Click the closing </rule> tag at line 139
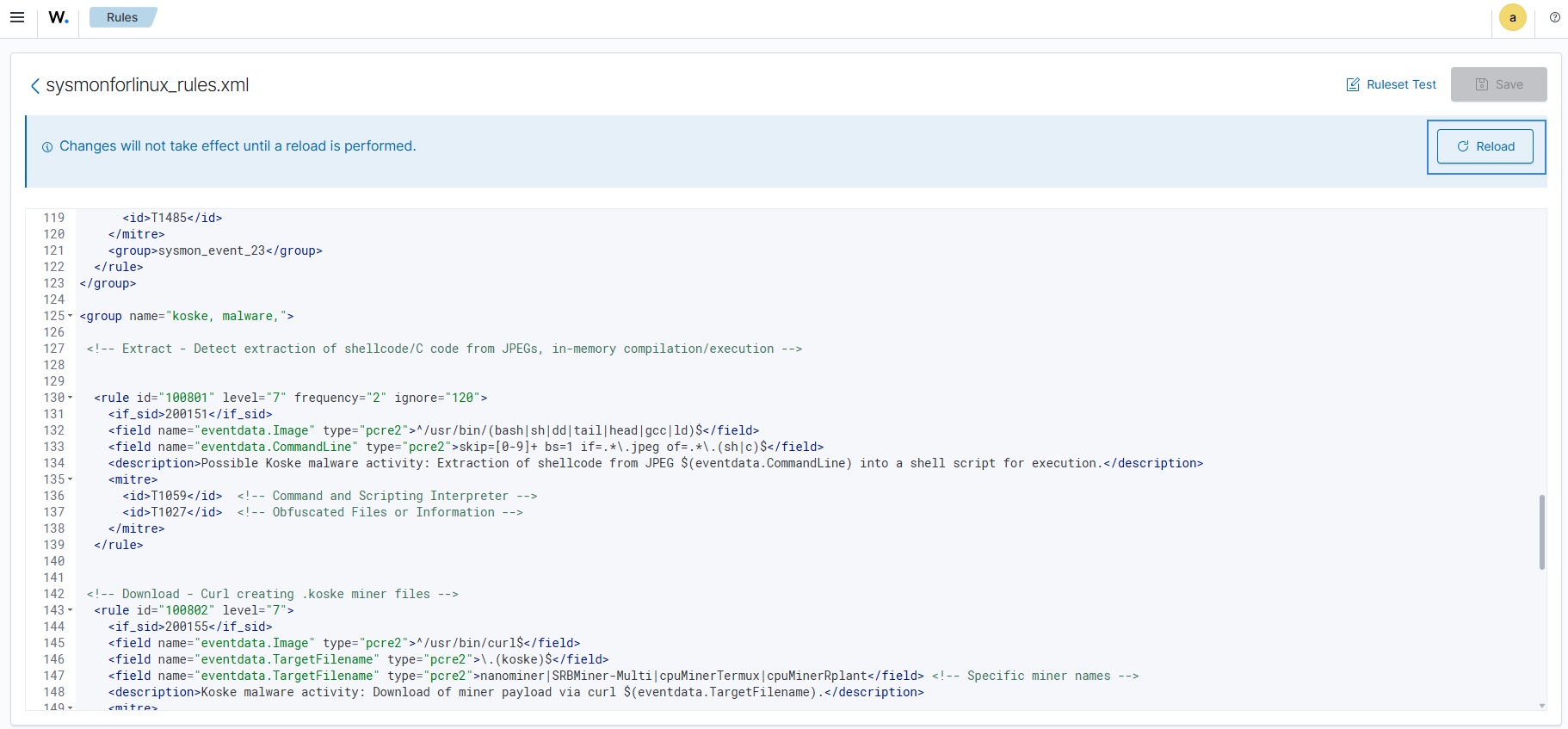This screenshot has width=1568, height=729. tap(119, 545)
